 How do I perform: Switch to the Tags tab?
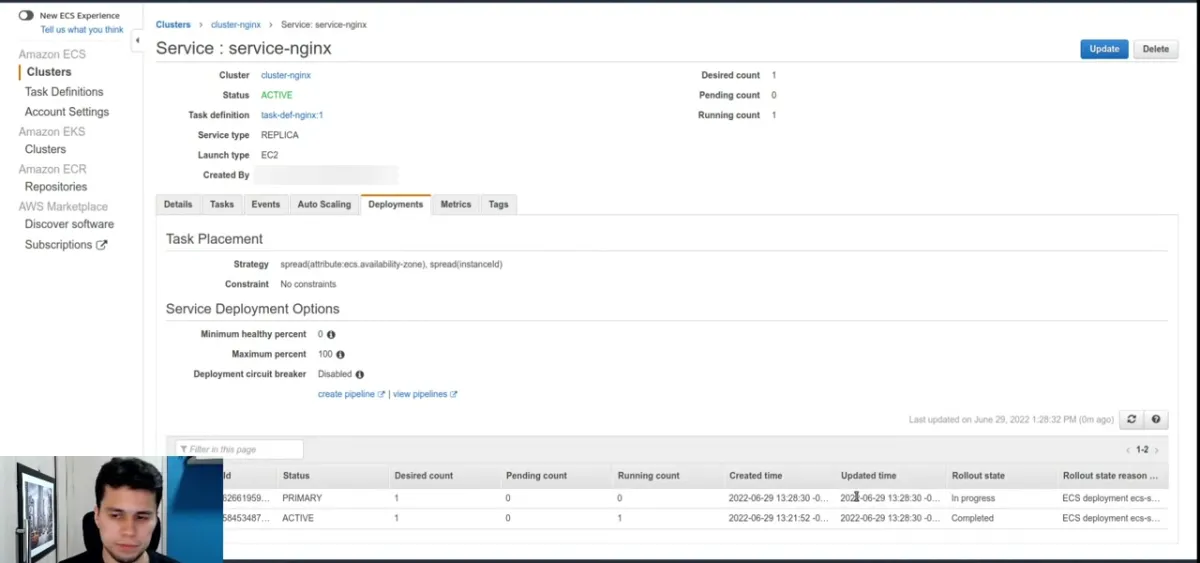point(498,204)
